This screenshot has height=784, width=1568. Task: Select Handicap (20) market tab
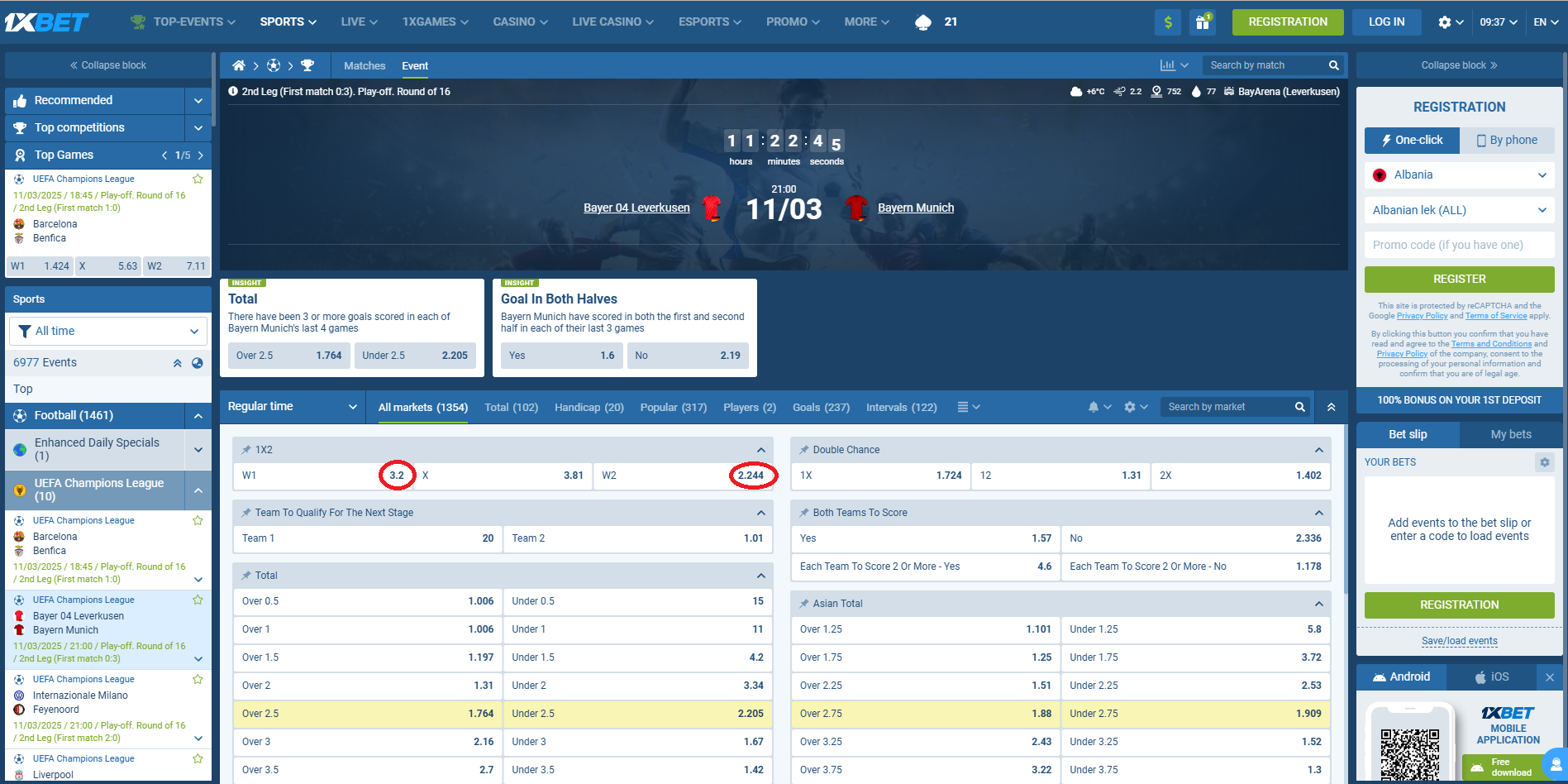(x=589, y=408)
